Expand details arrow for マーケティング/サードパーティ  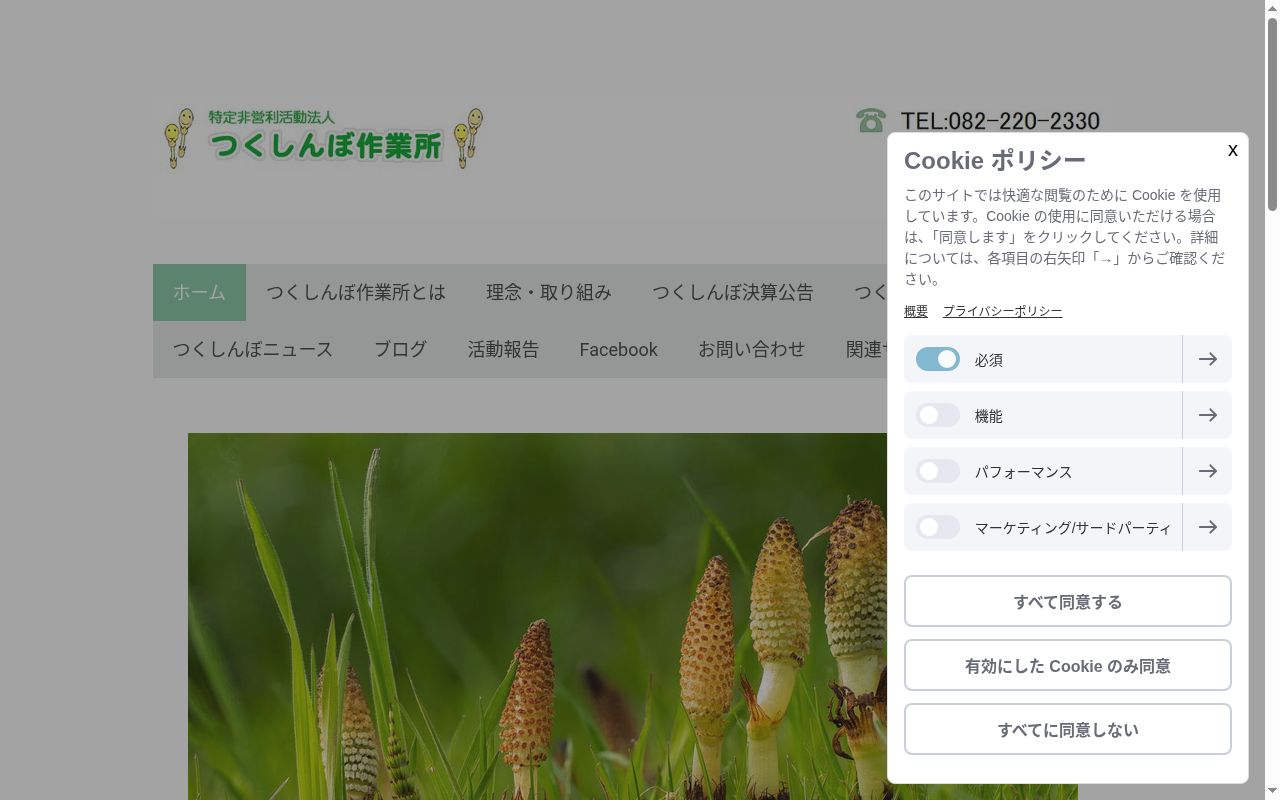click(x=1207, y=527)
